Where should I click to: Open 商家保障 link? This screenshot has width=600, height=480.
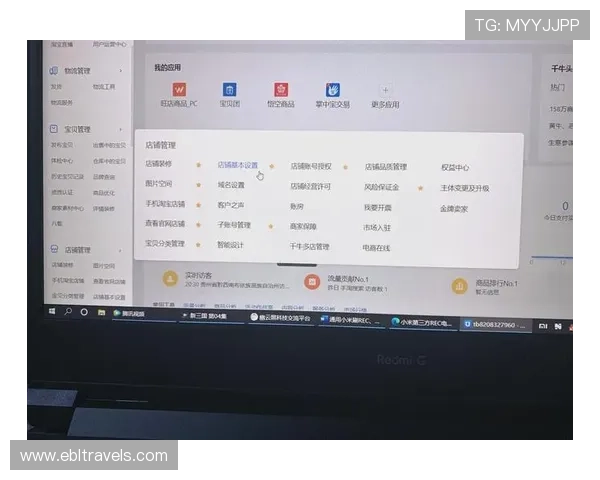(x=303, y=226)
